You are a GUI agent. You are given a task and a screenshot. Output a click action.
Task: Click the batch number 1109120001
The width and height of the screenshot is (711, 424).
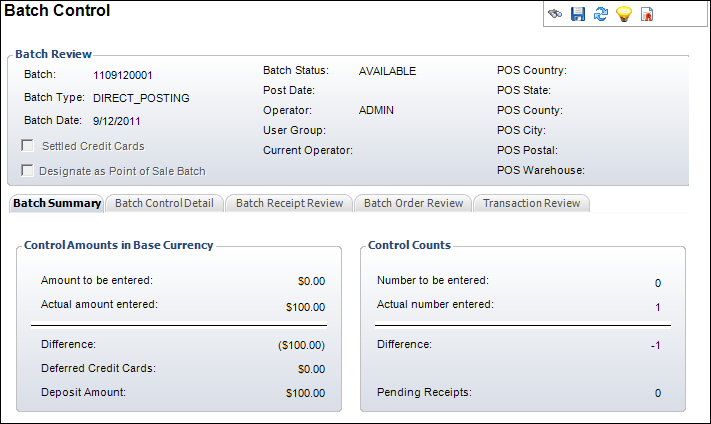(x=123, y=75)
